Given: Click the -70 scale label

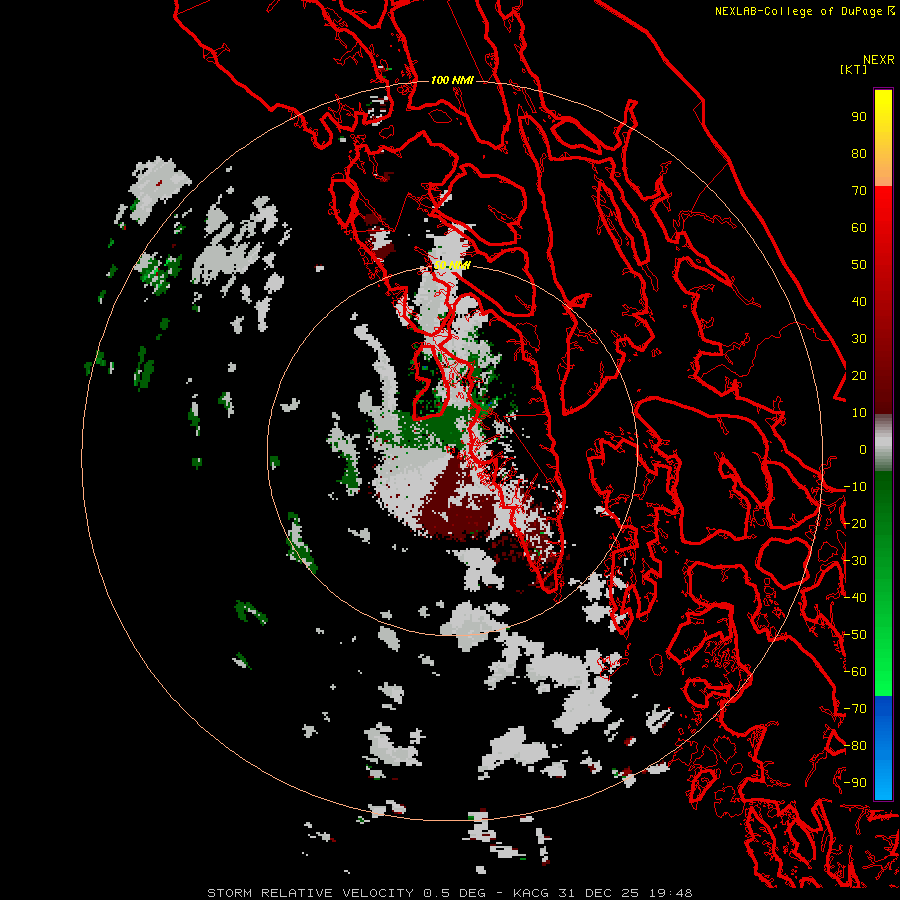Looking at the screenshot, I should (855, 709).
